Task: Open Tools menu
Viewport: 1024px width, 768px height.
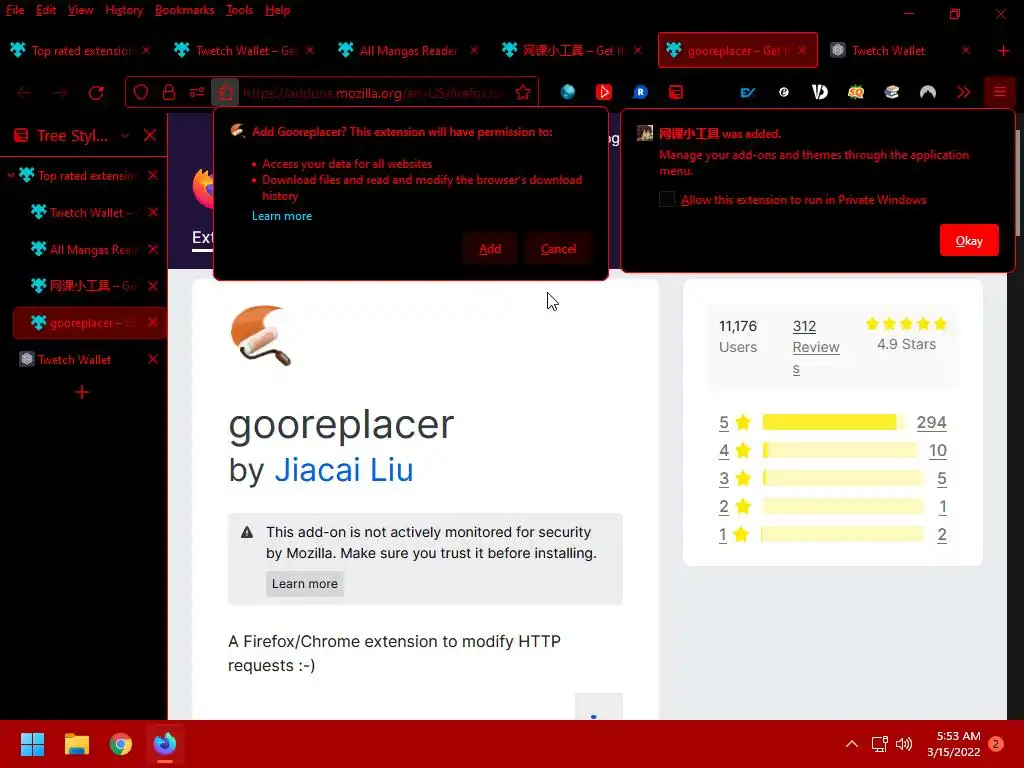Action: pyautogui.click(x=240, y=10)
